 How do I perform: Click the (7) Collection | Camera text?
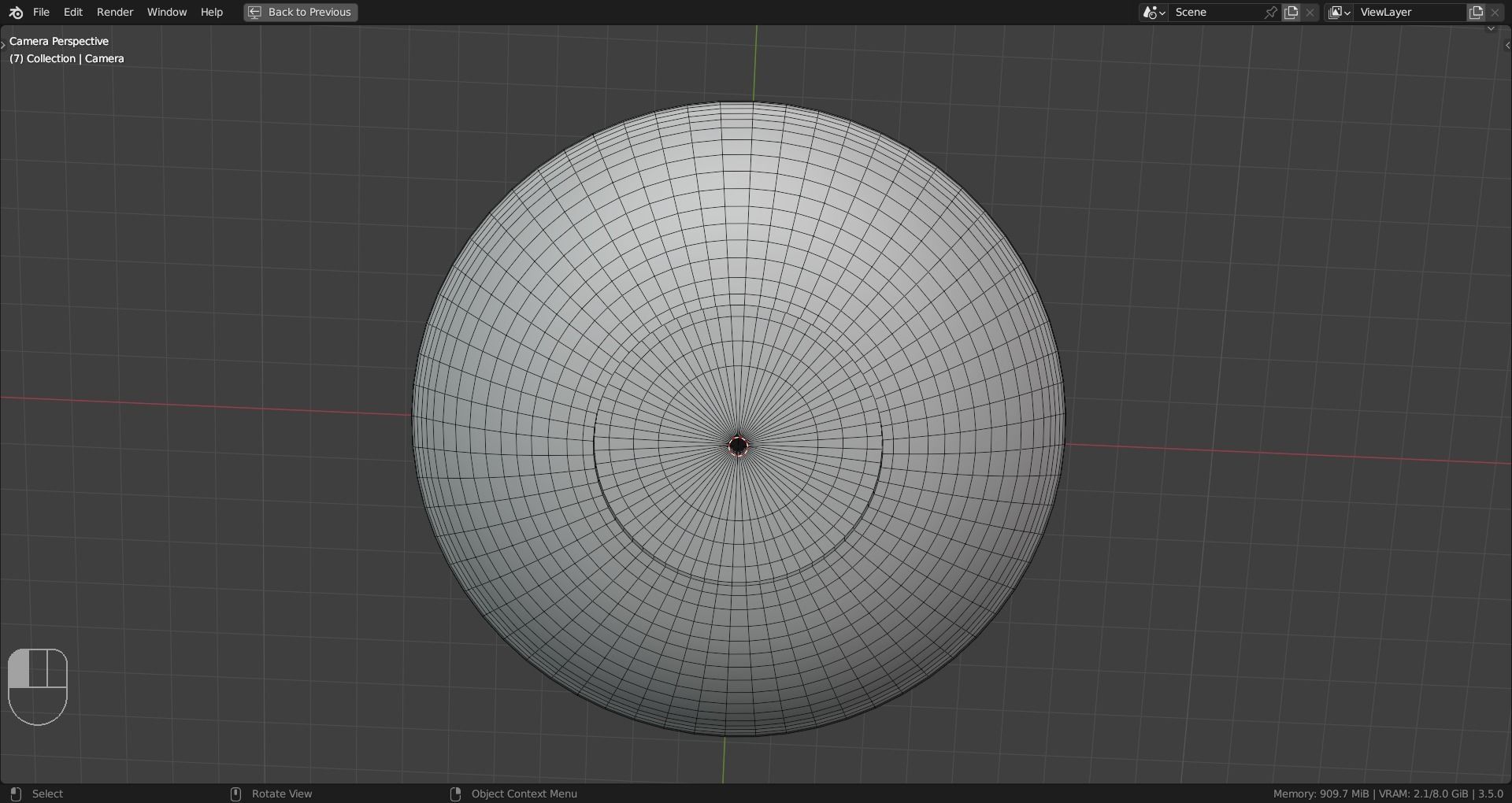[67, 58]
